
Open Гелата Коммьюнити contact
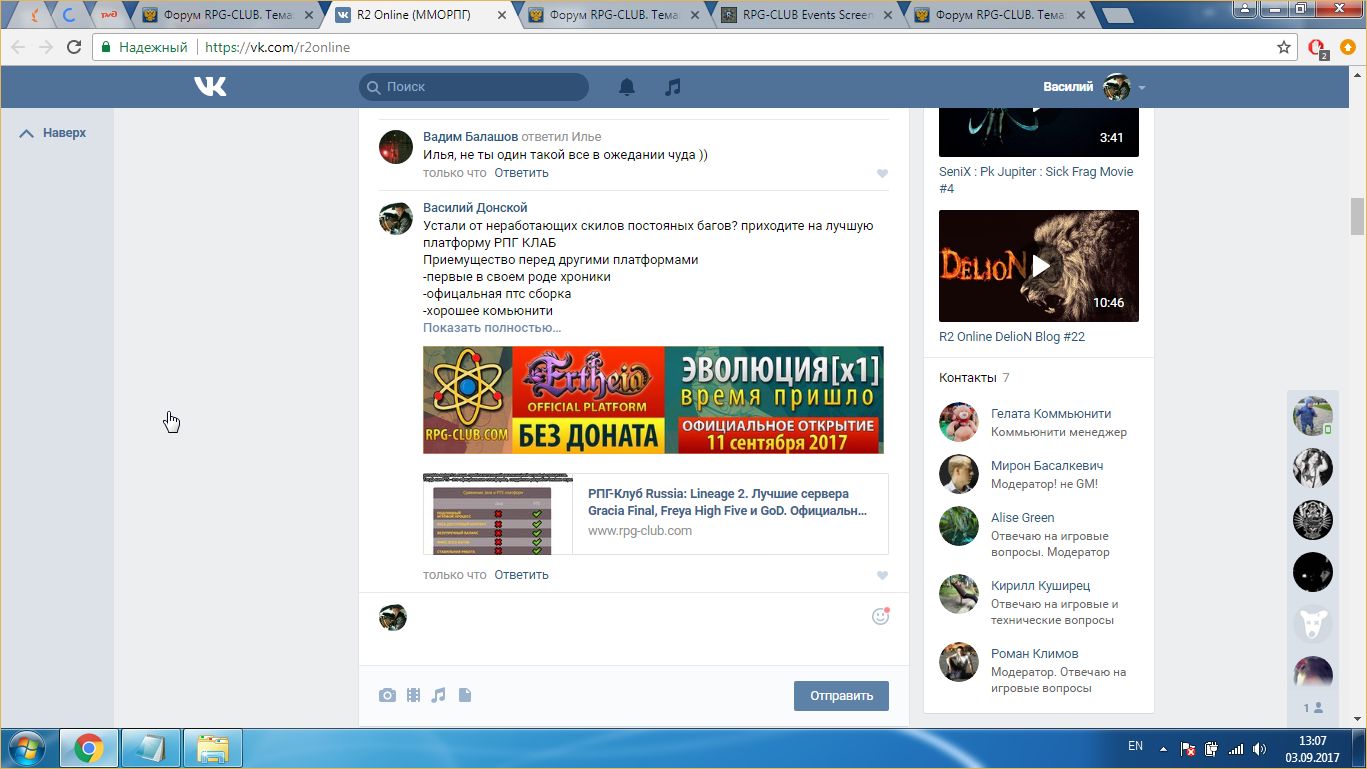tap(1051, 414)
